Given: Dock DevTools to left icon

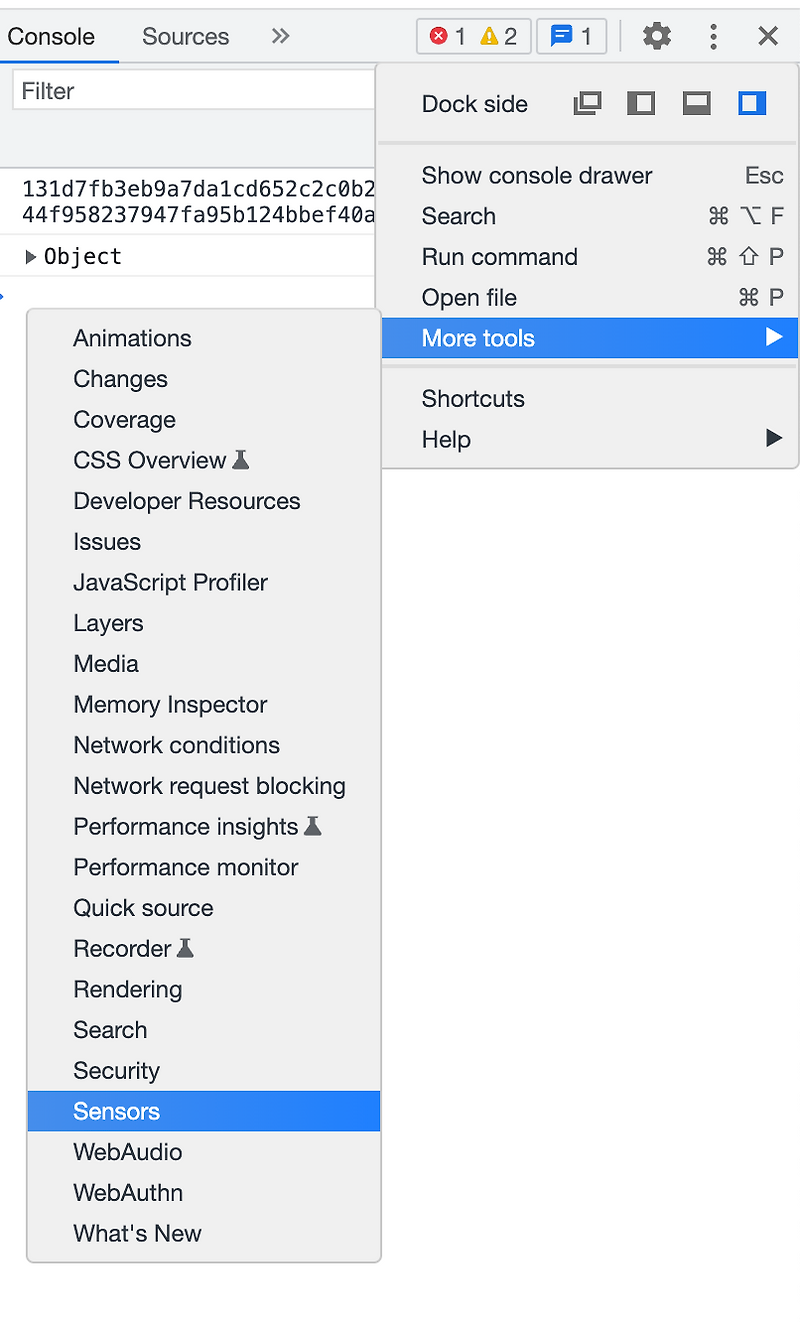Looking at the screenshot, I should (x=641, y=103).
